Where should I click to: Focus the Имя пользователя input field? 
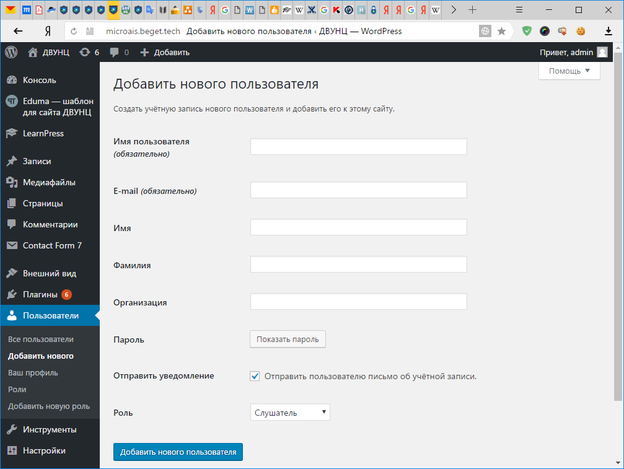pos(358,146)
